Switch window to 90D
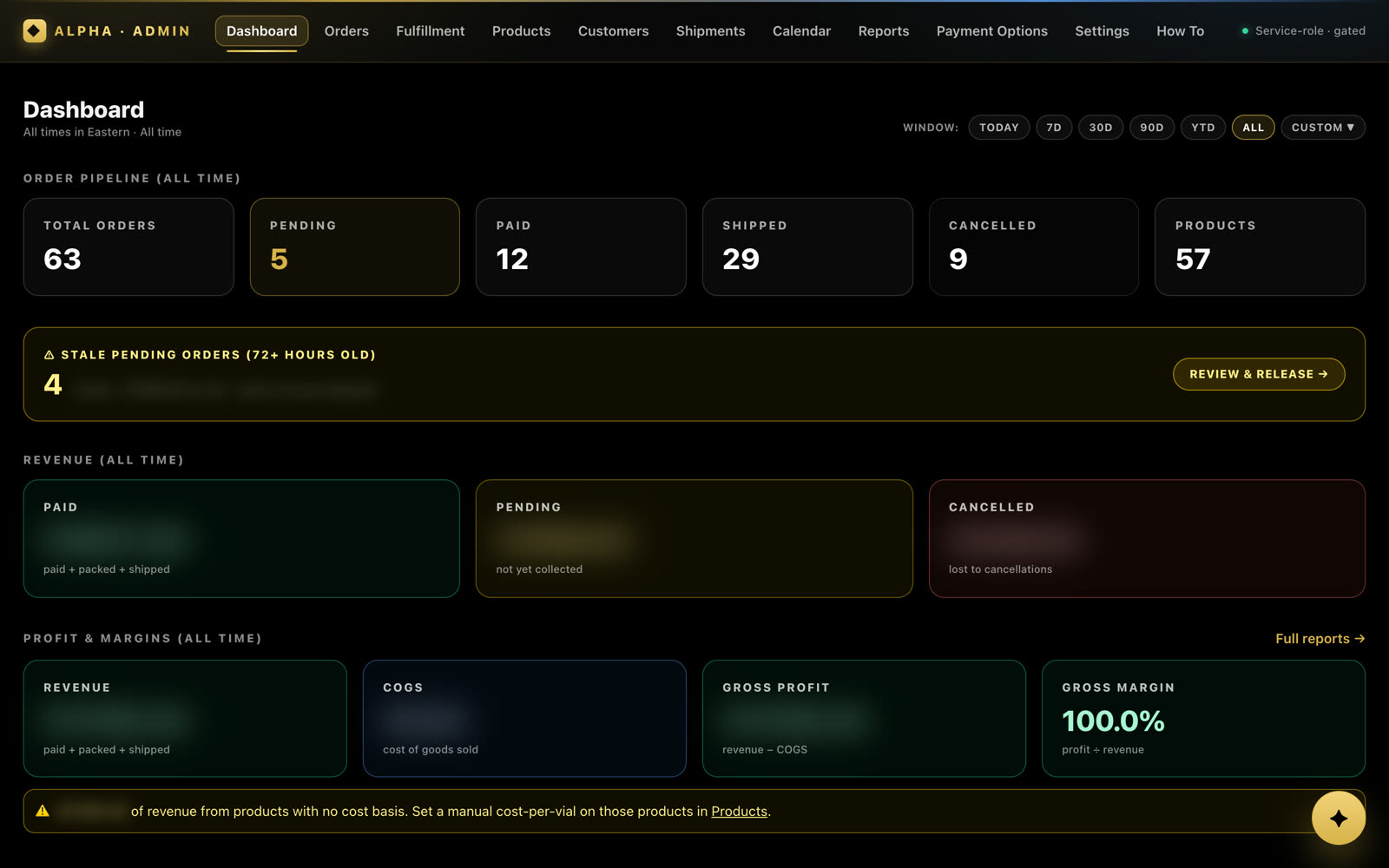The height and width of the screenshot is (868, 1389). (x=1152, y=128)
